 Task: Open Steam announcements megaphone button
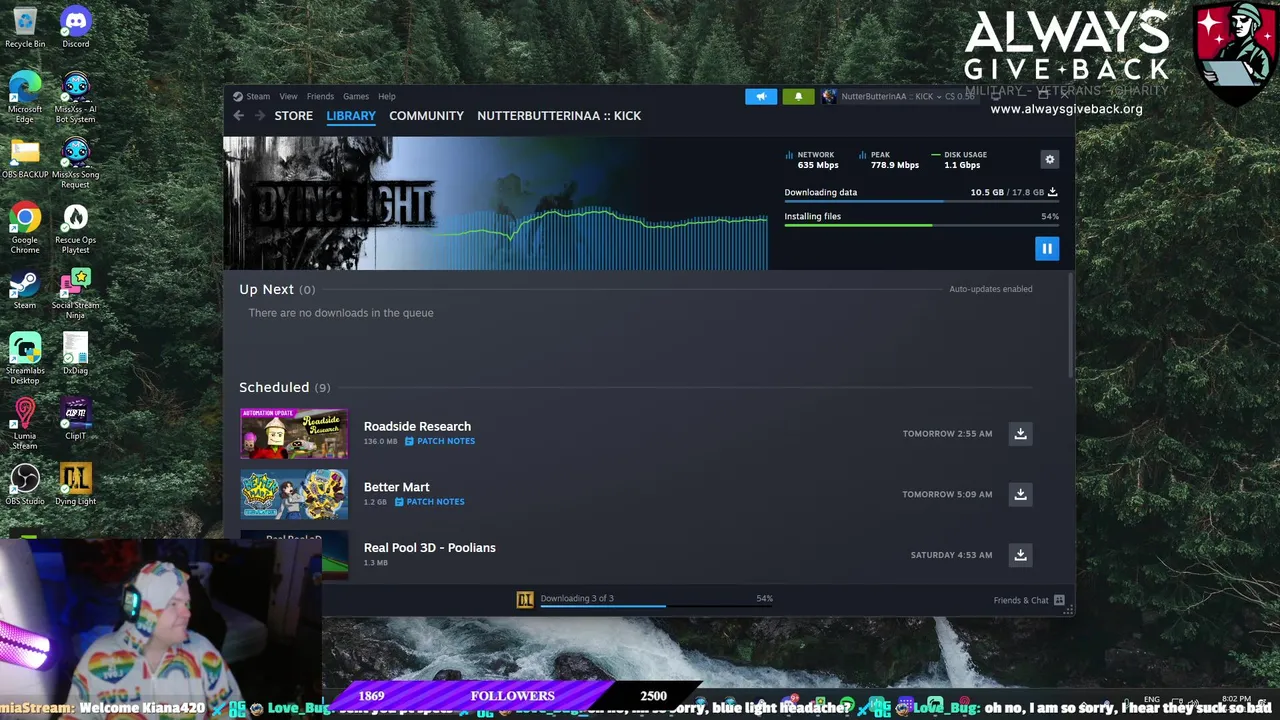point(761,96)
